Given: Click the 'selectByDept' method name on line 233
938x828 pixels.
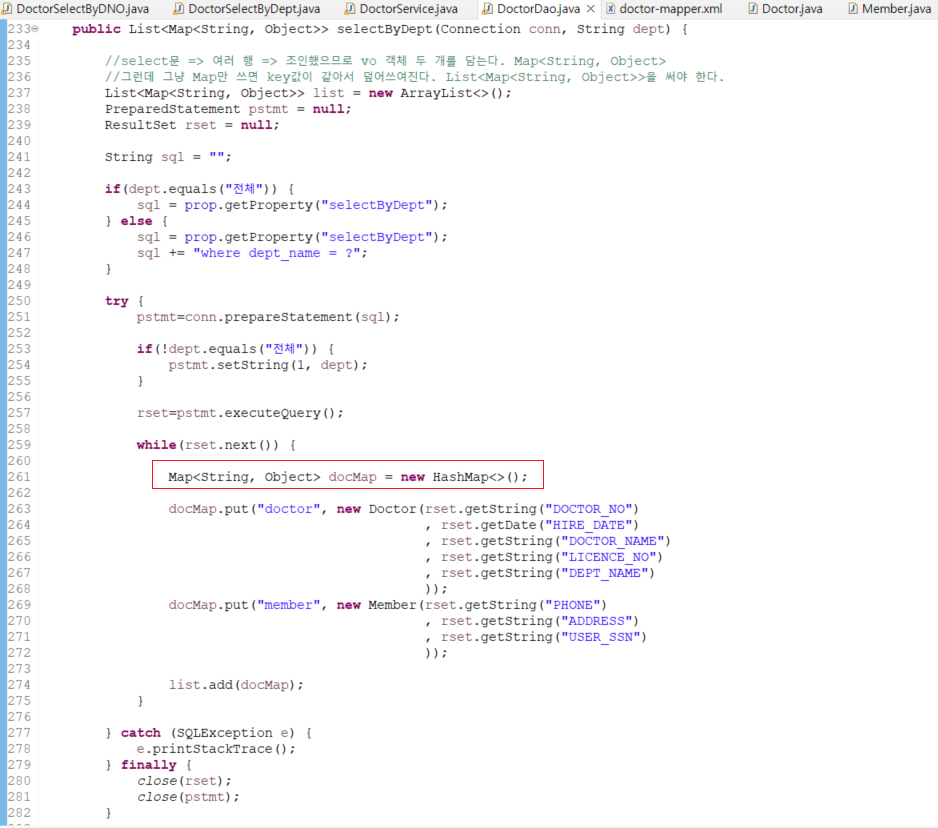Looking at the screenshot, I should 384,29.
